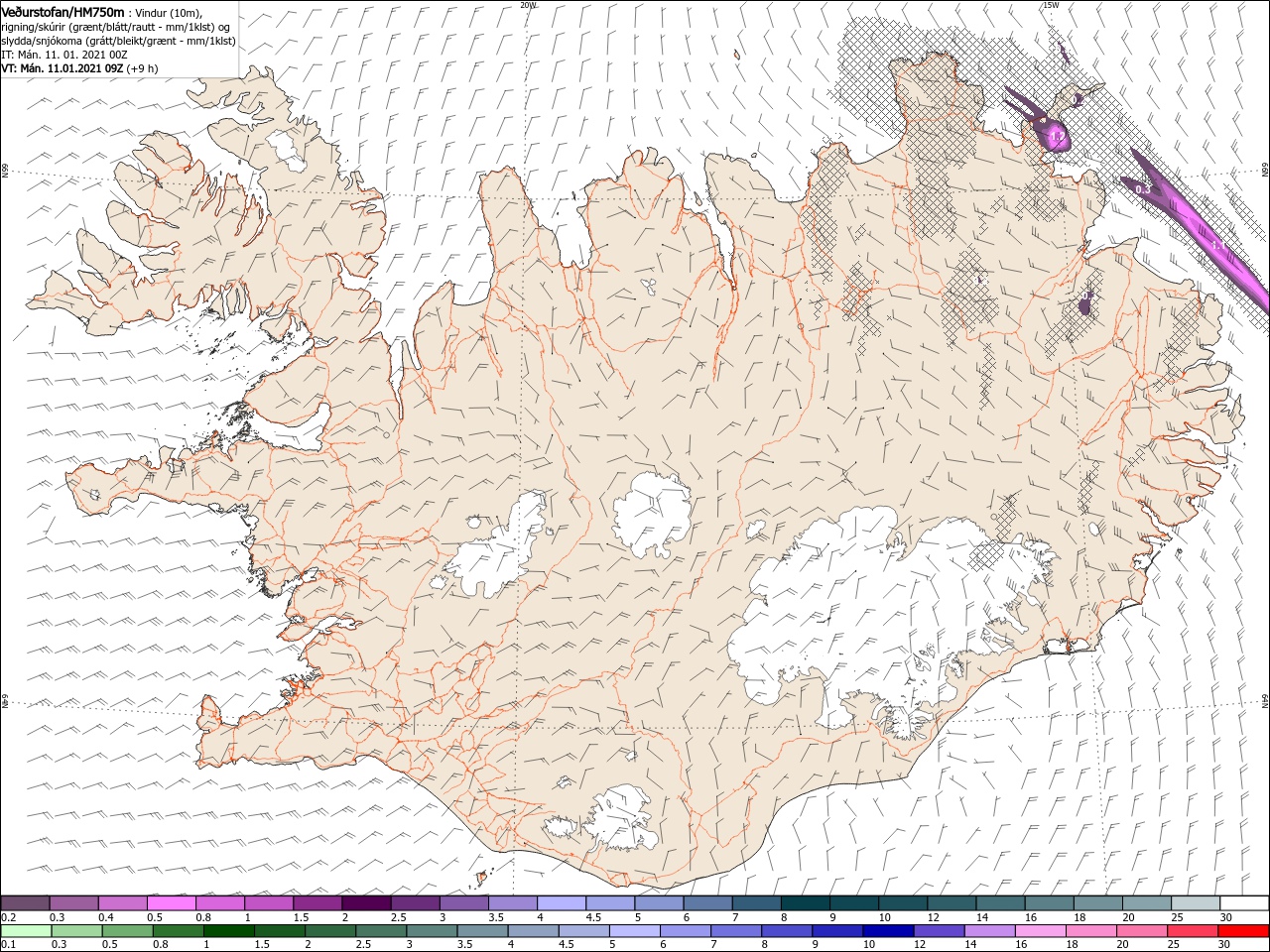The width and height of the screenshot is (1270, 952).
Task: Select the bottom-row green swatch at 0.8
Action: point(178,930)
